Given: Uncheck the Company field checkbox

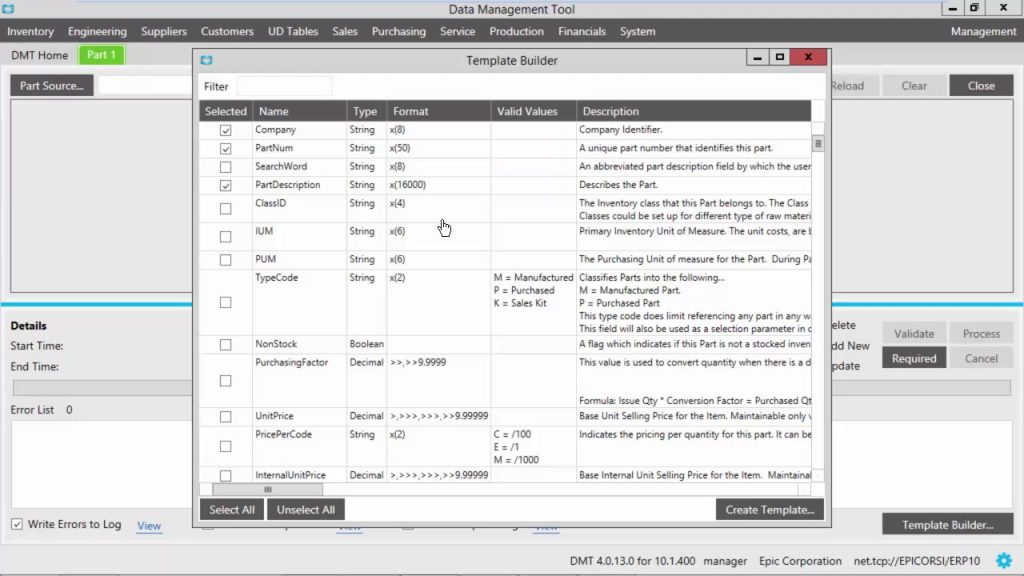Looking at the screenshot, I should click(225, 130).
